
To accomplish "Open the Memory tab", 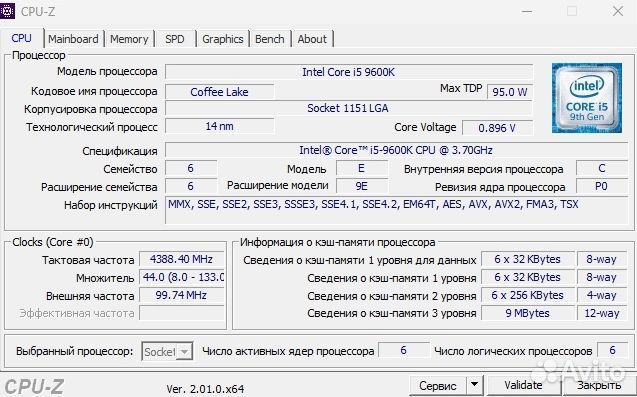I will click(x=129, y=39).
